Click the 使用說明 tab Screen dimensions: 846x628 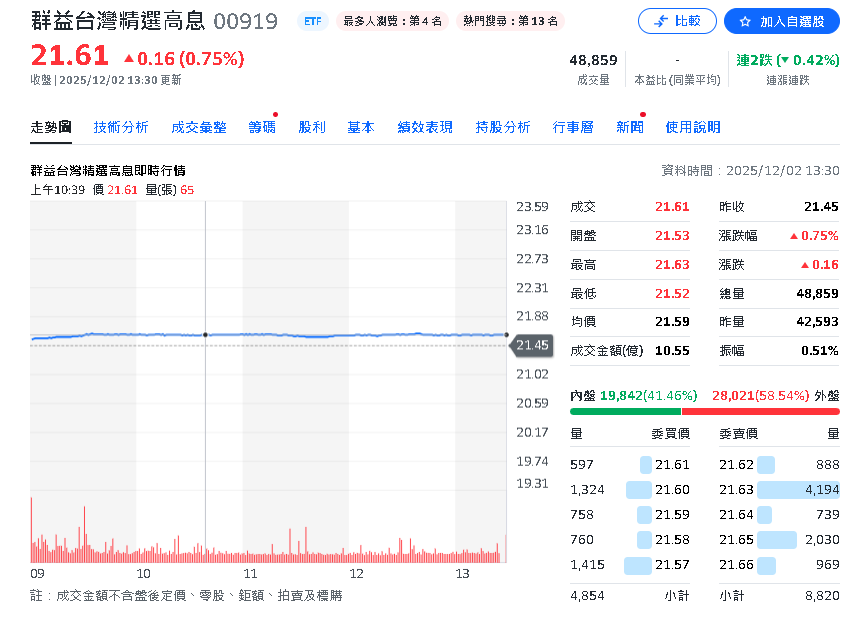point(694,127)
